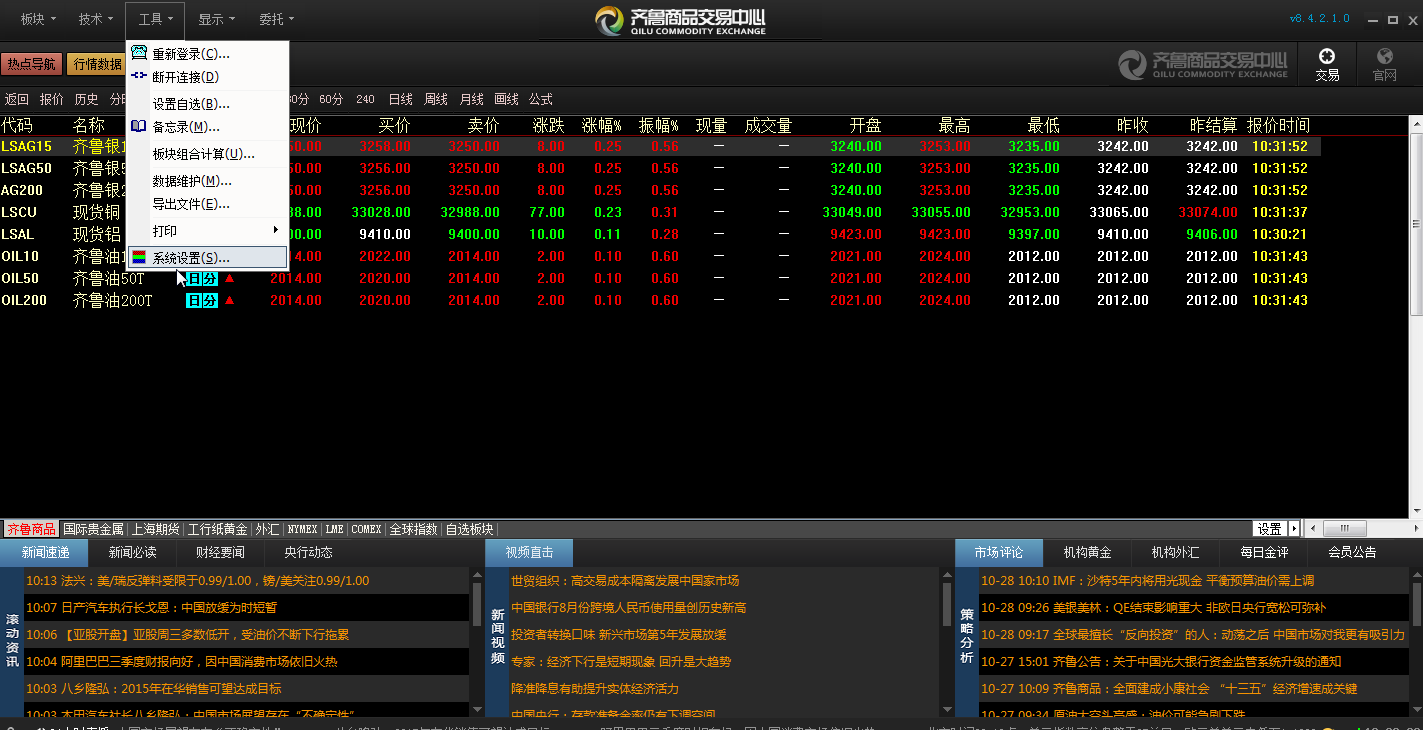Switch chart to 周线 weekly period
Image resolution: width=1423 pixels, height=730 pixels.
pos(436,99)
